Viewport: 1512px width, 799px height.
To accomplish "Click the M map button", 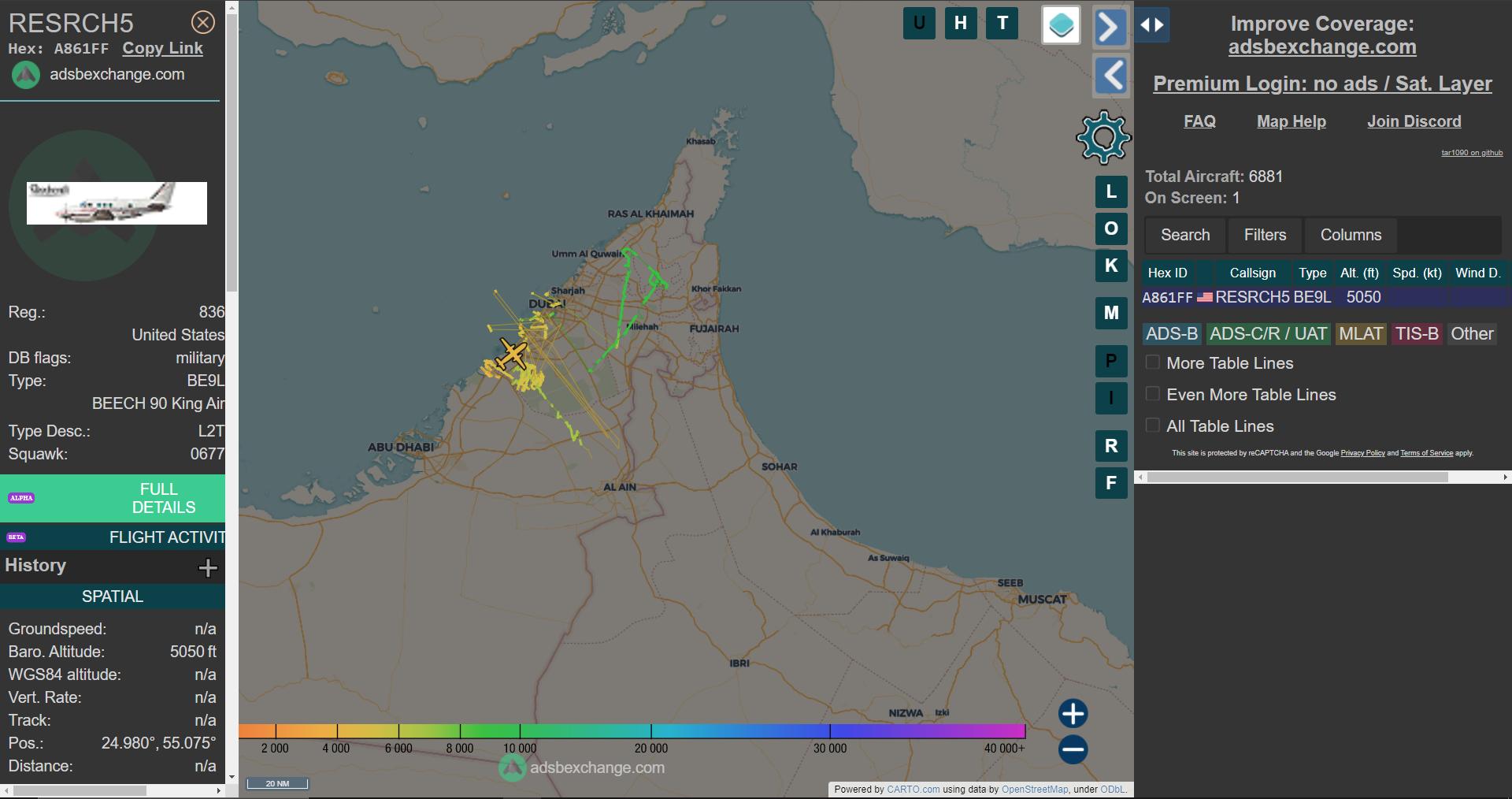I will point(1111,313).
